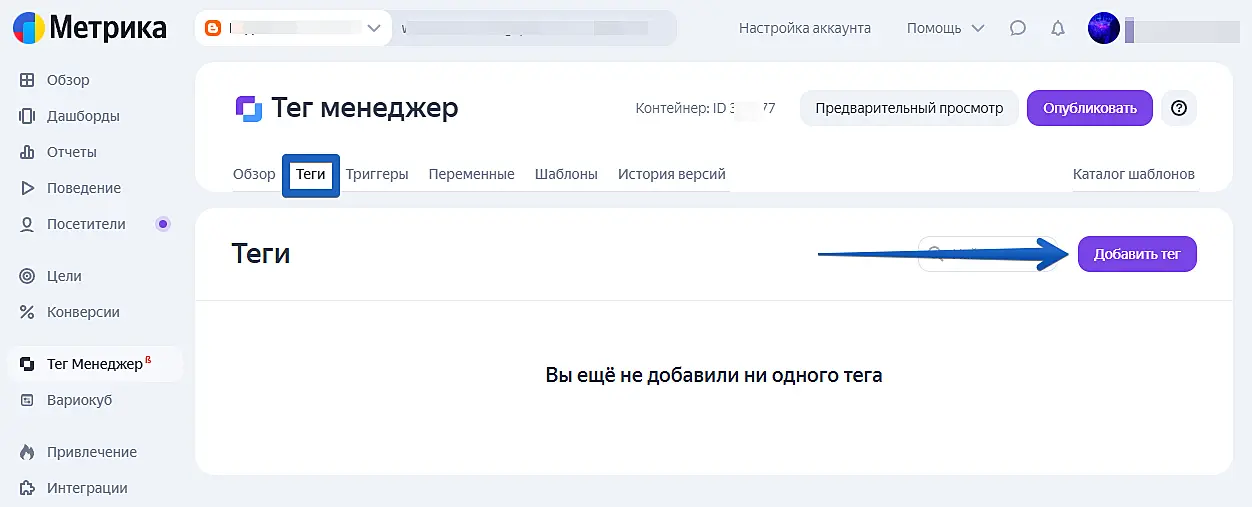
Task: Click the Вы ещё не добавили message
Action: pyautogui.click(x=714, y=376)
